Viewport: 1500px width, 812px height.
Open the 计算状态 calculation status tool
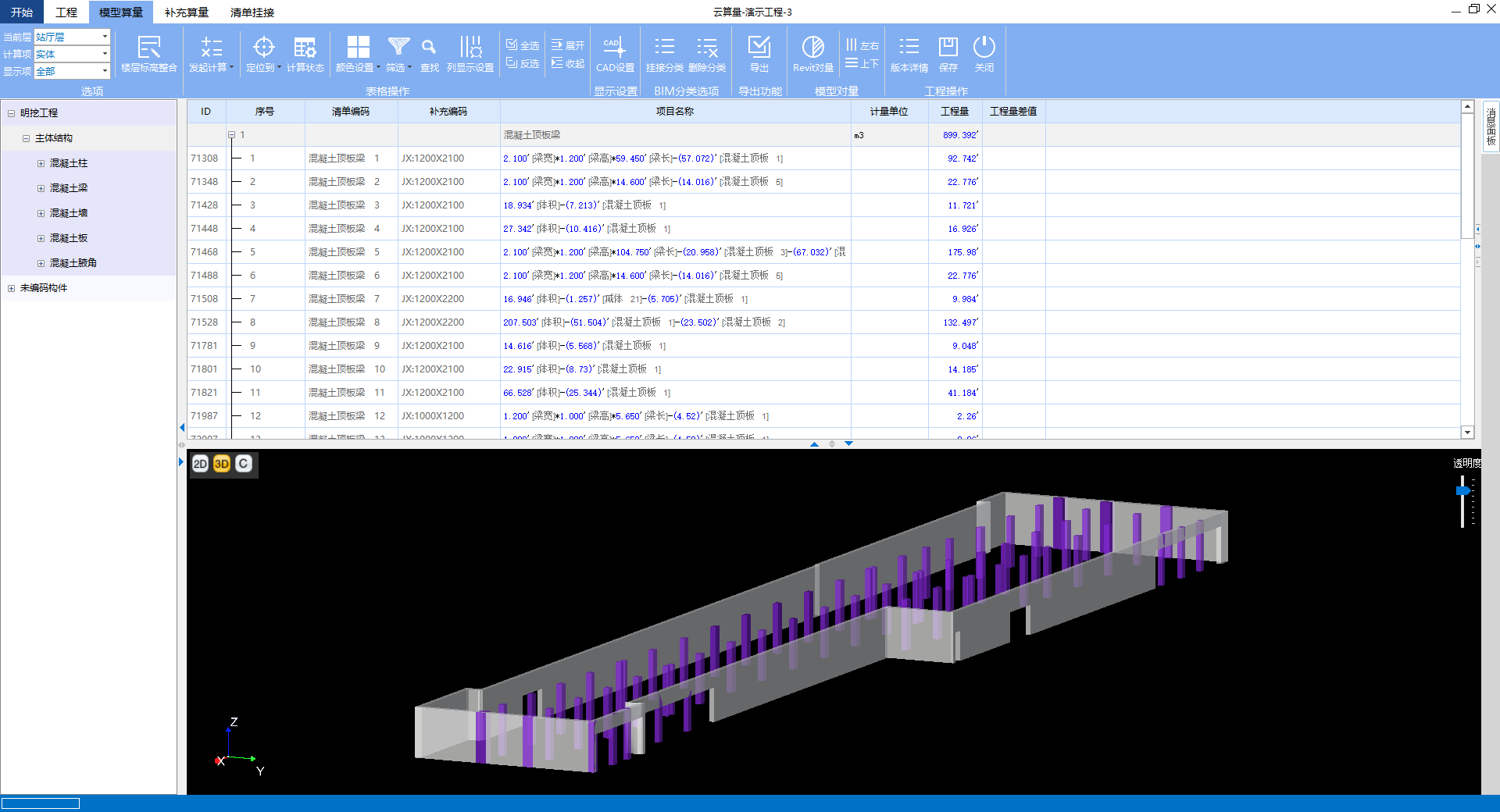click(x=305, y=53)
